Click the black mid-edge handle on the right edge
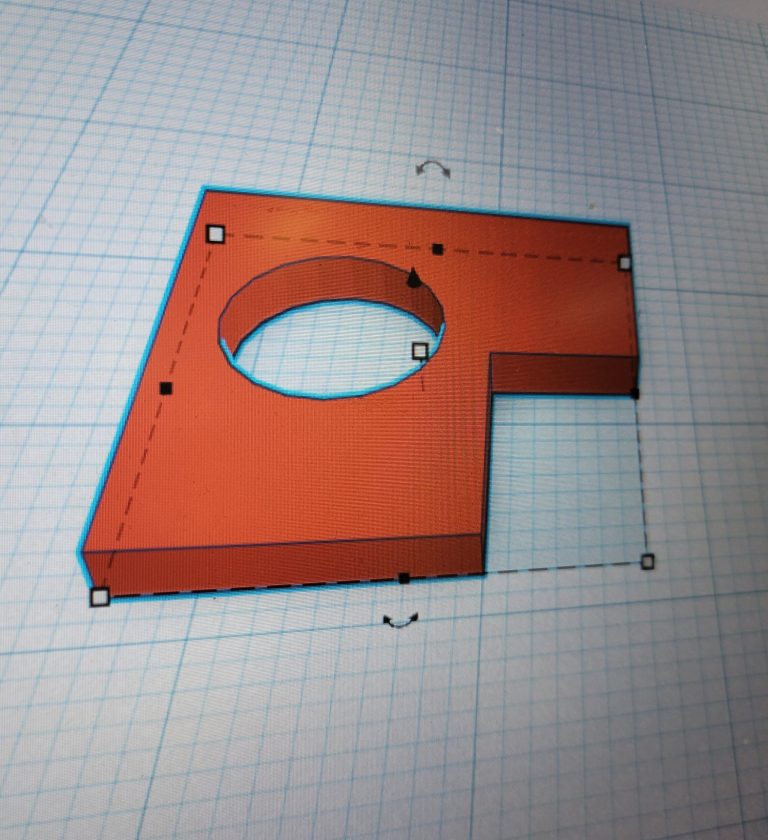The height and width of the screenshot is (840, 768). click(x=635, y=394)
